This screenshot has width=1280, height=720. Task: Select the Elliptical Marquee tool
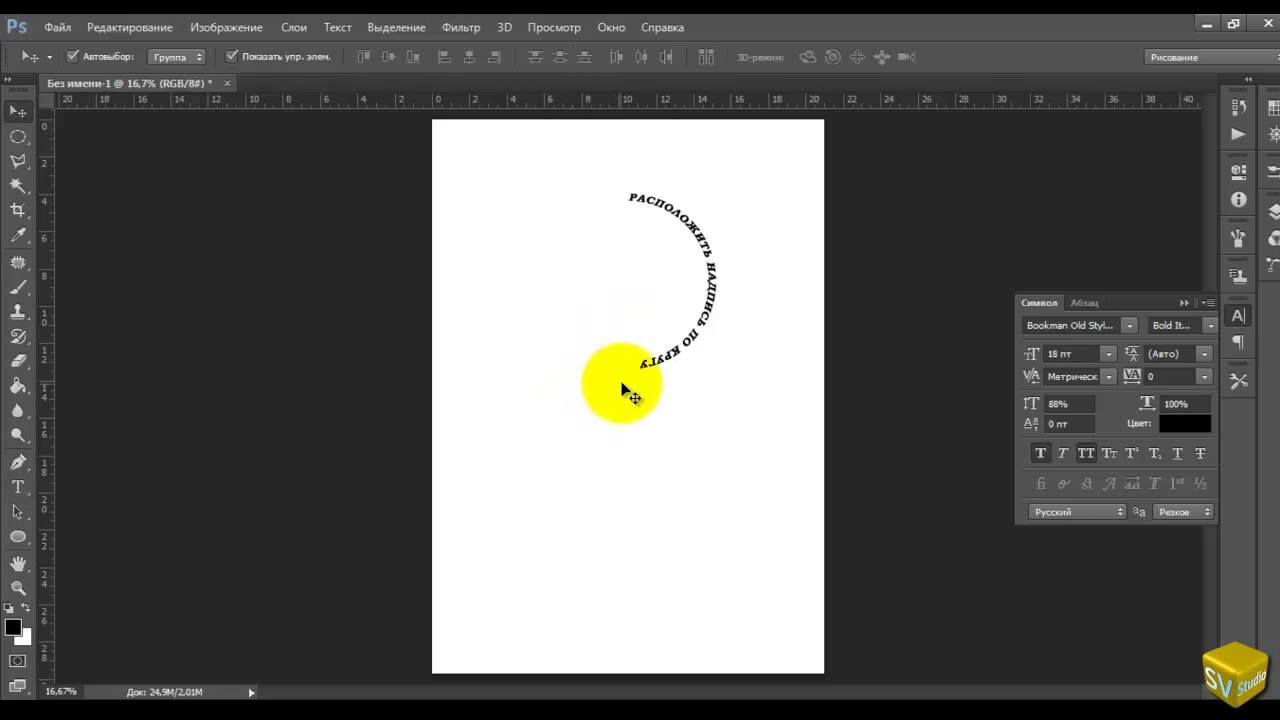coord(18,136)
